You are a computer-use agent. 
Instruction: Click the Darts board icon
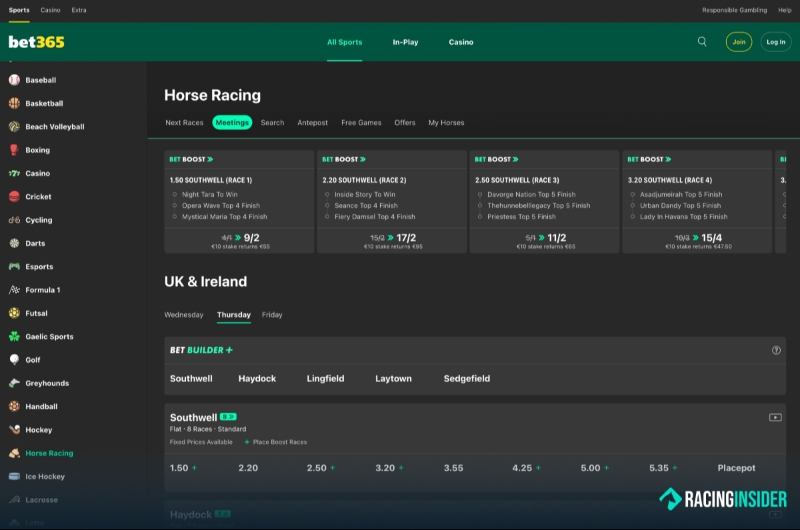pos(14,243)
